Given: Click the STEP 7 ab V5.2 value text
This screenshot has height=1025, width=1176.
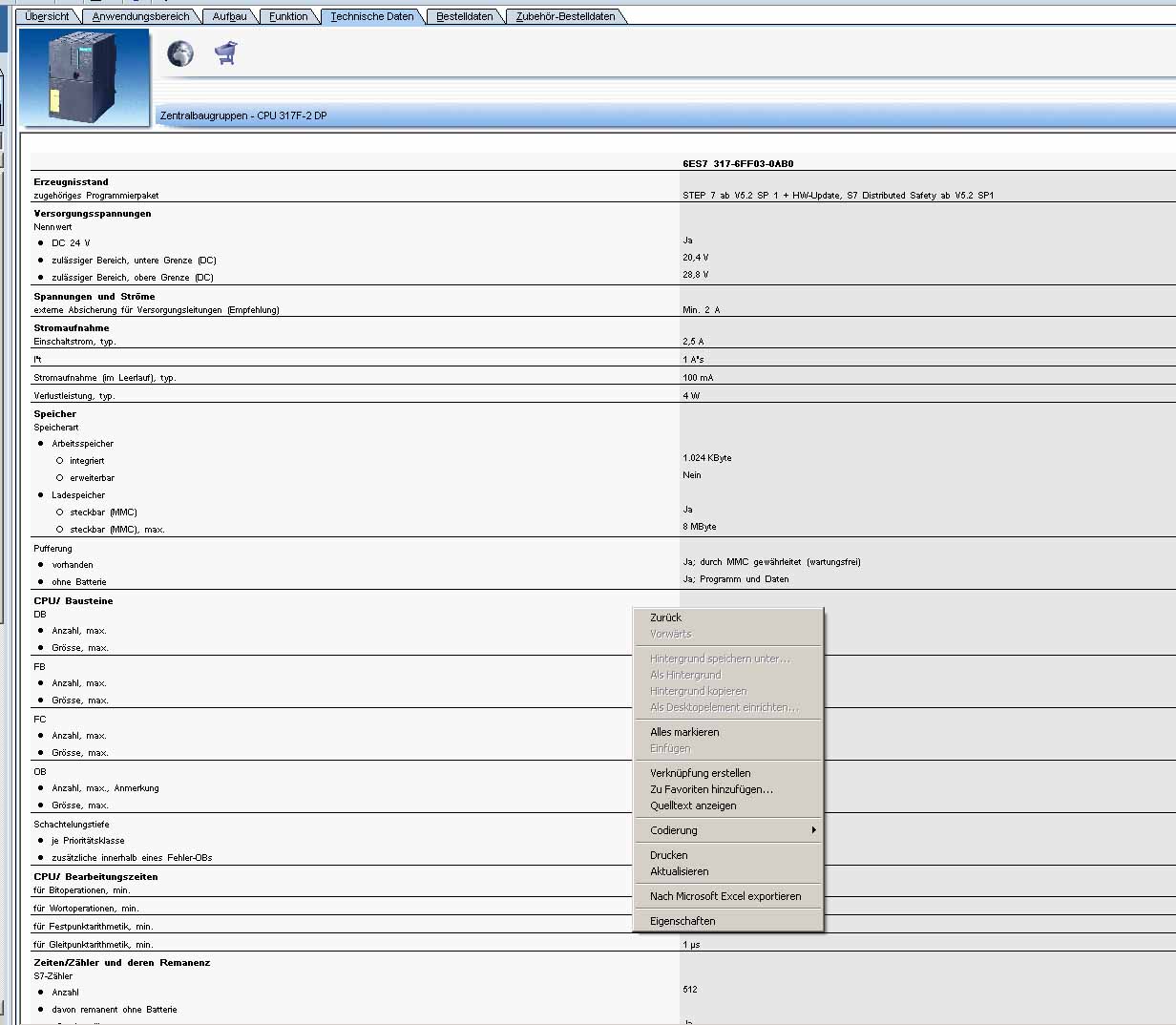Looking at the screenshot, I should (x=838, y=196).
